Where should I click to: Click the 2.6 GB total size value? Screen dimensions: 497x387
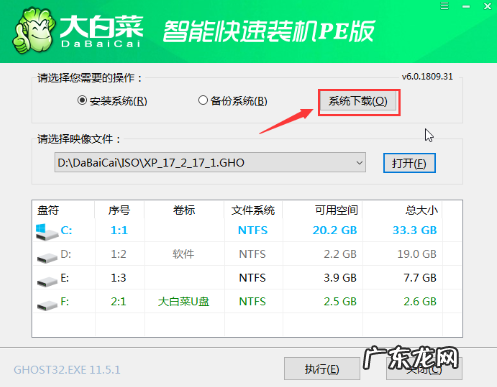coord(420,302)
